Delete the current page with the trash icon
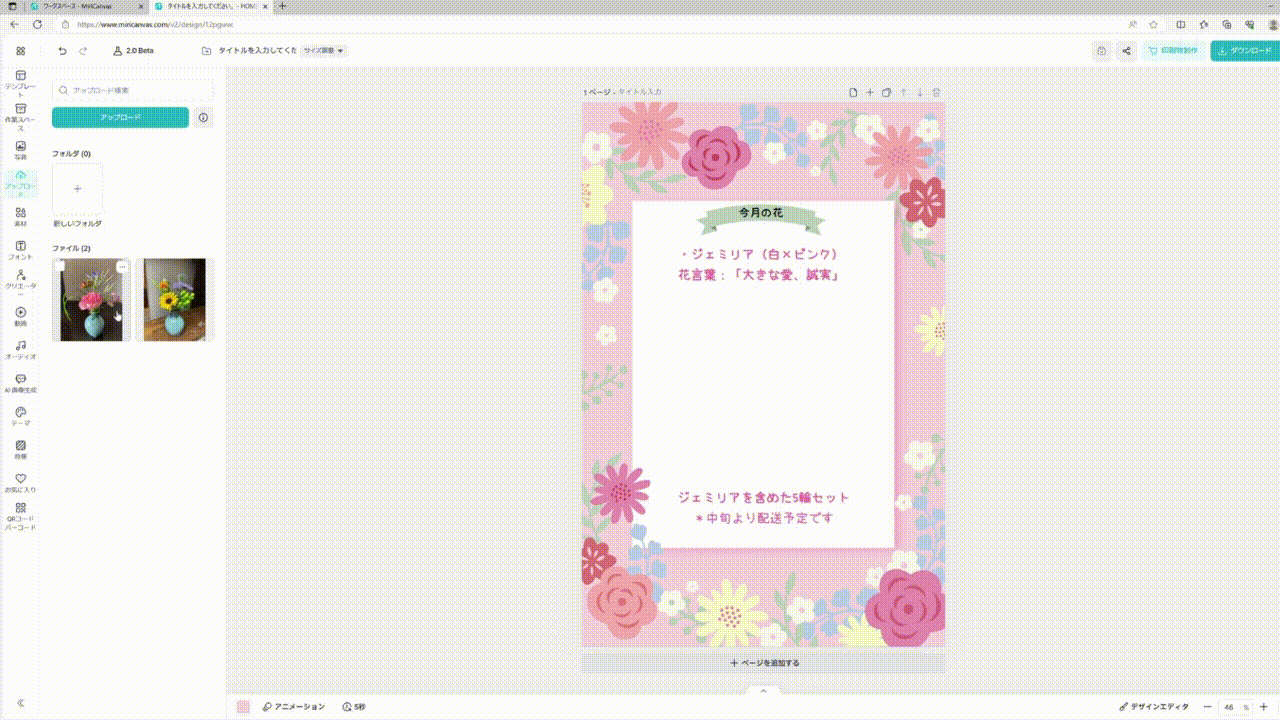This screenshot has width=1280, height=720. (x=936, y=91)
